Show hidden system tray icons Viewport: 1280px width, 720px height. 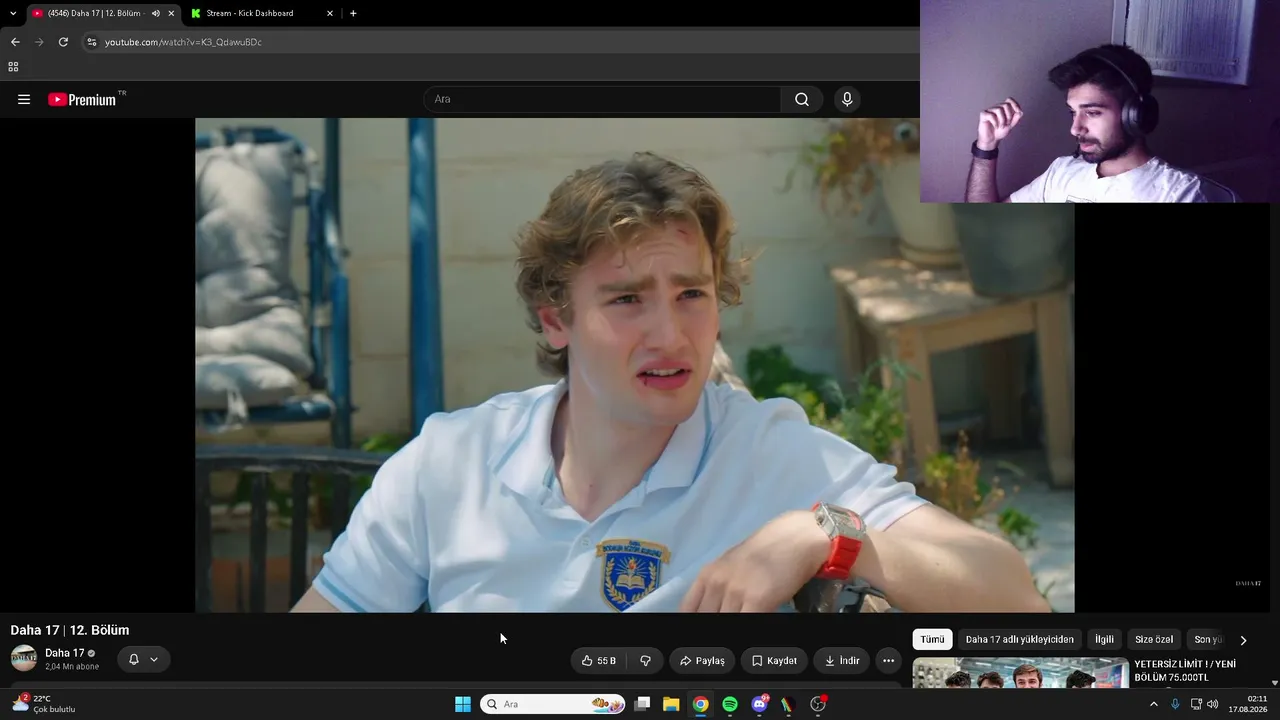[1153, 704]
